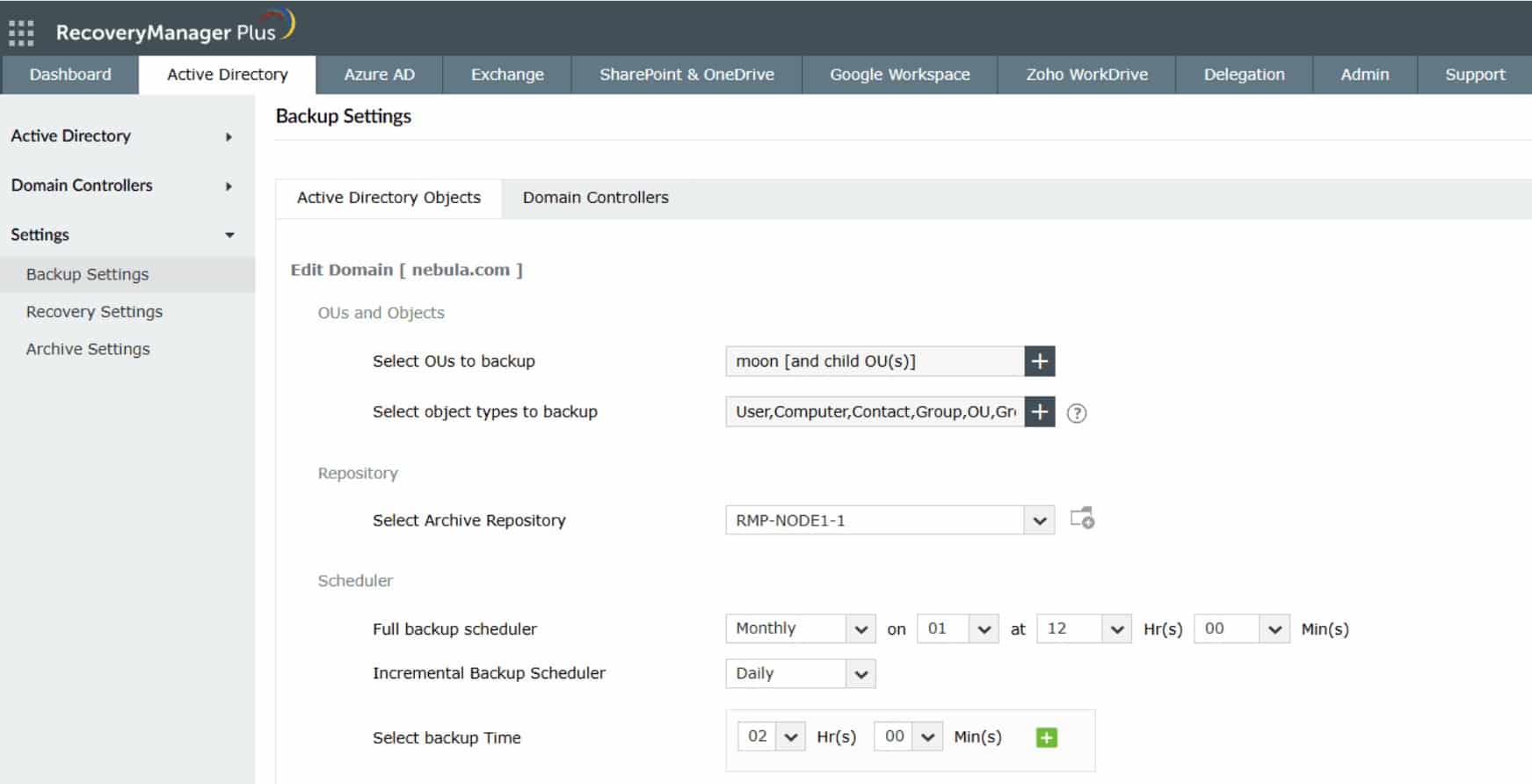Select the Active Directory Objects sub-tab
The image size is (1532, 784).
click(388, 198)
